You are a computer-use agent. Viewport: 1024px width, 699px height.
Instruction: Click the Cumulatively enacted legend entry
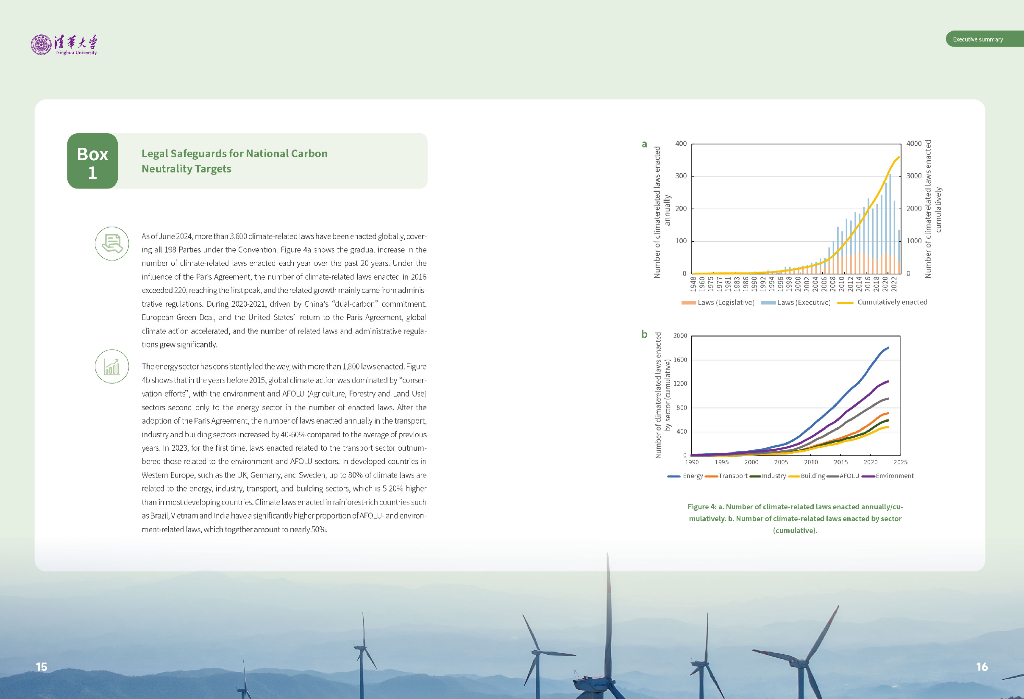(882, 302)
